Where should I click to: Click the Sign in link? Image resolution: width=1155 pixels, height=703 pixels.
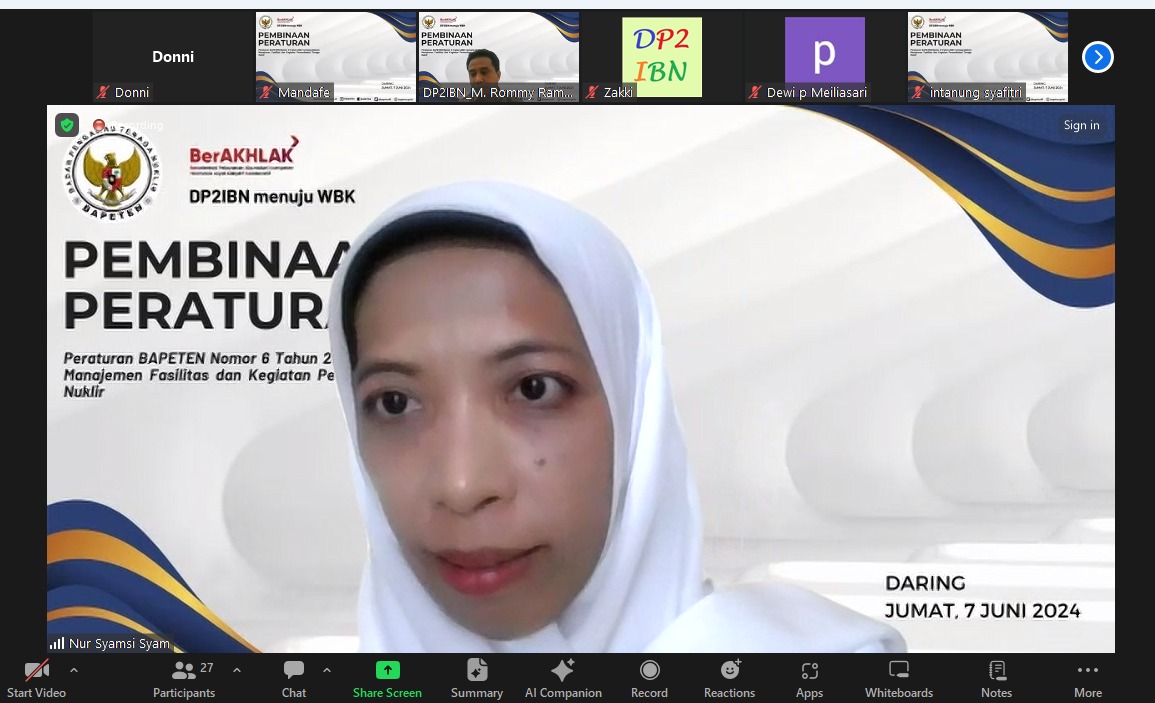[1081, 125]
